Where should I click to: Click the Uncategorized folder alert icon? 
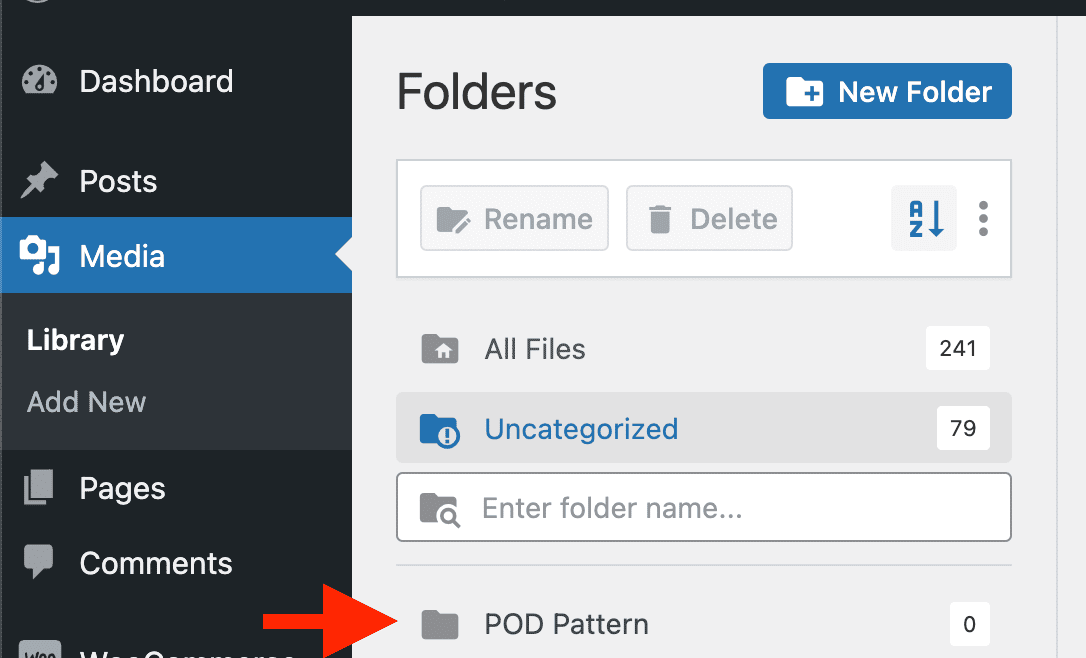(439, 428)
